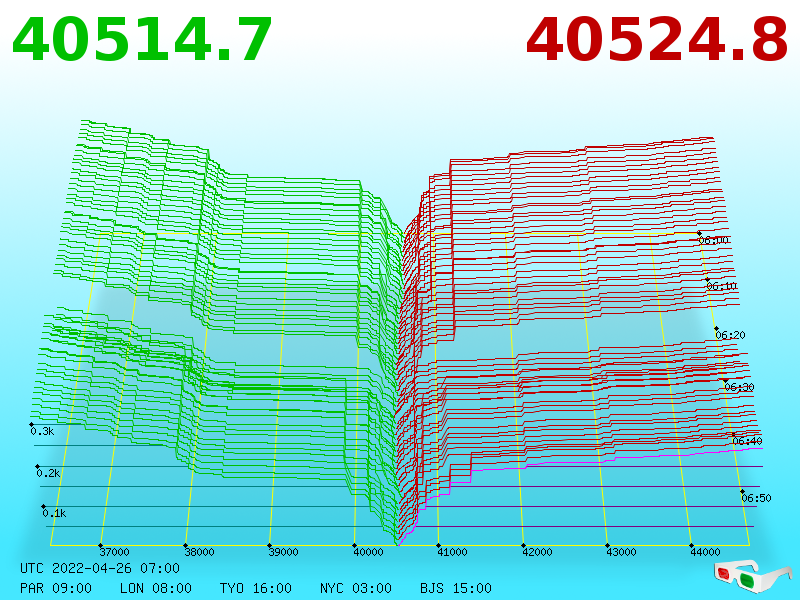Click the 0.1k volume axis label

click(54, 513)
